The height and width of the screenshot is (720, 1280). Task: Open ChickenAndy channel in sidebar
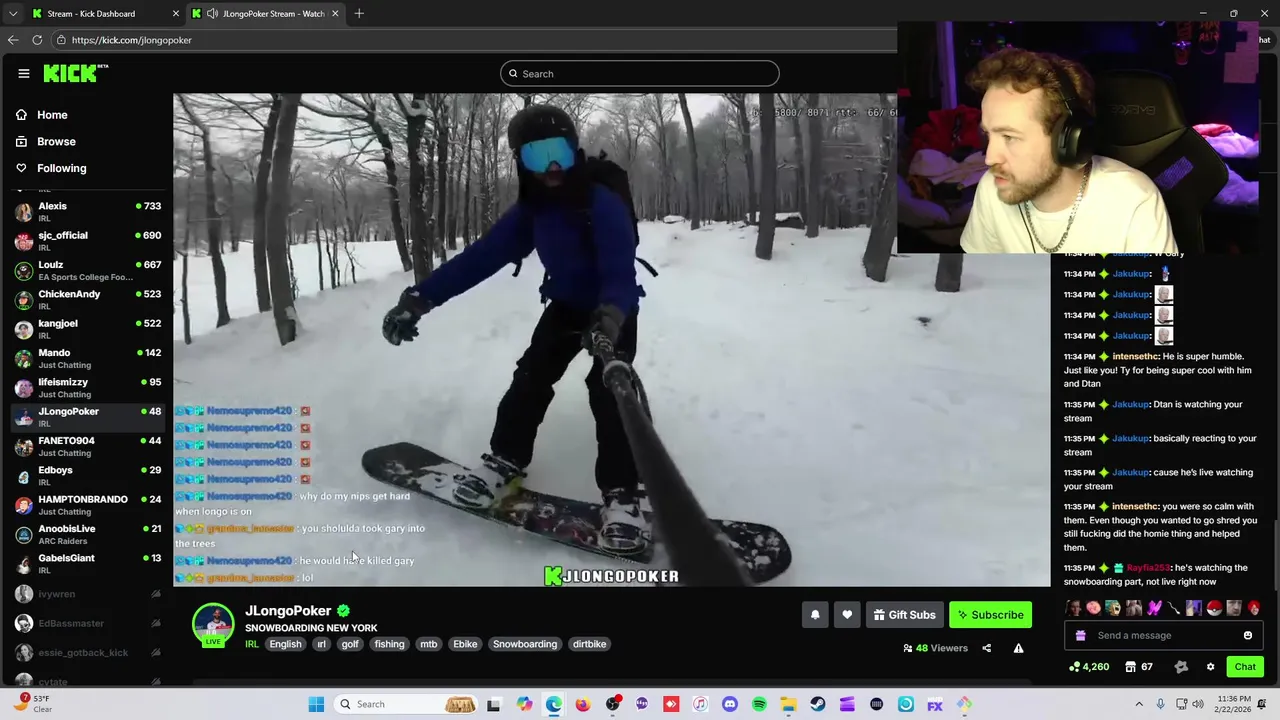pyautogui.click(x=88, y=299)
